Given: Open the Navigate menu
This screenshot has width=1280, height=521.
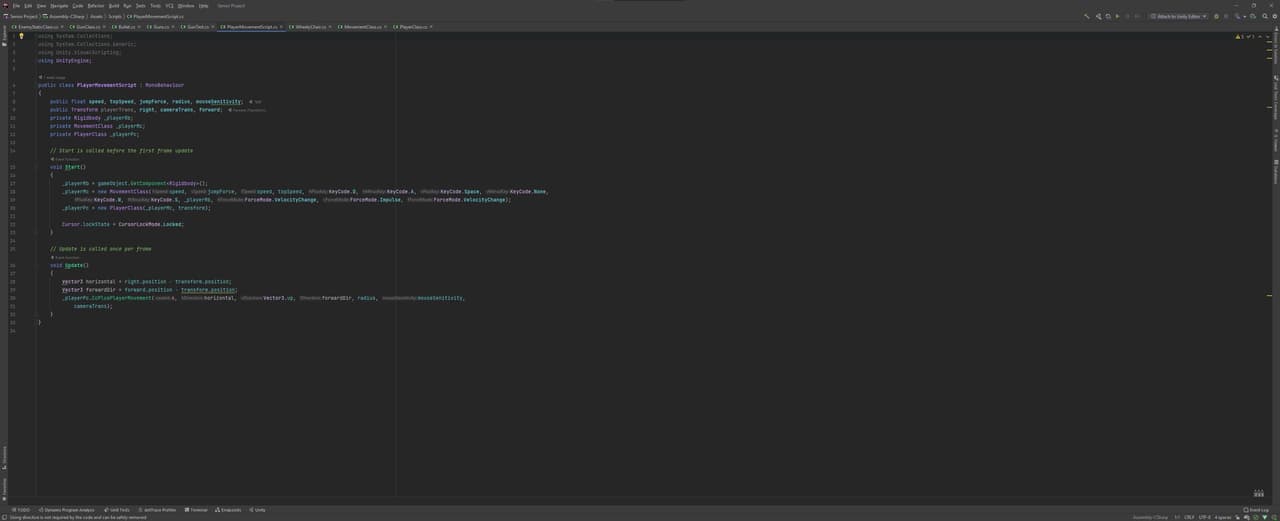Looking at the screenshot, I should (59, 5).
